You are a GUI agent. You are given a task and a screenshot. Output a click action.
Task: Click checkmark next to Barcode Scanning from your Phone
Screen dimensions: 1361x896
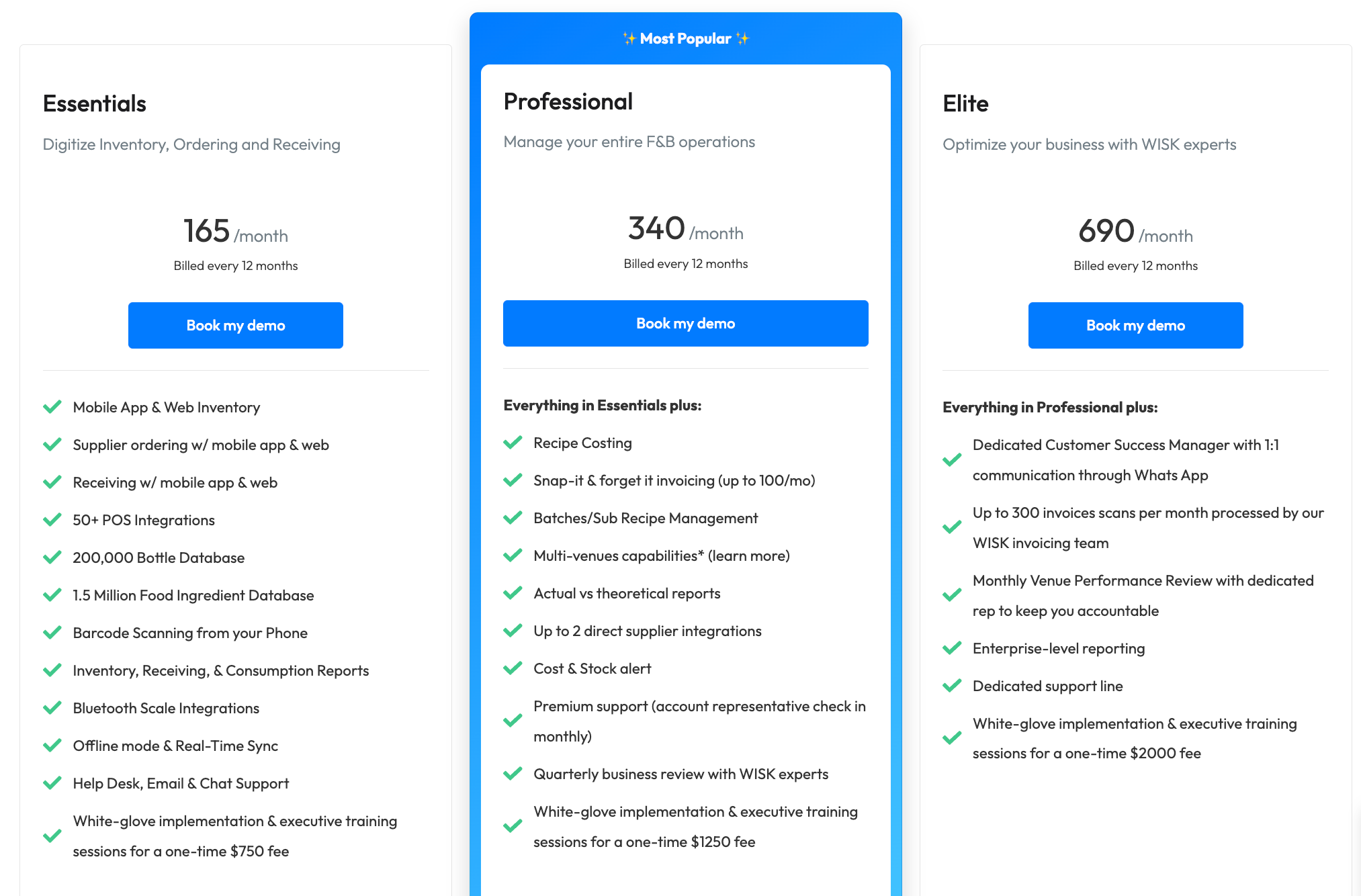[x=52, y=633]
